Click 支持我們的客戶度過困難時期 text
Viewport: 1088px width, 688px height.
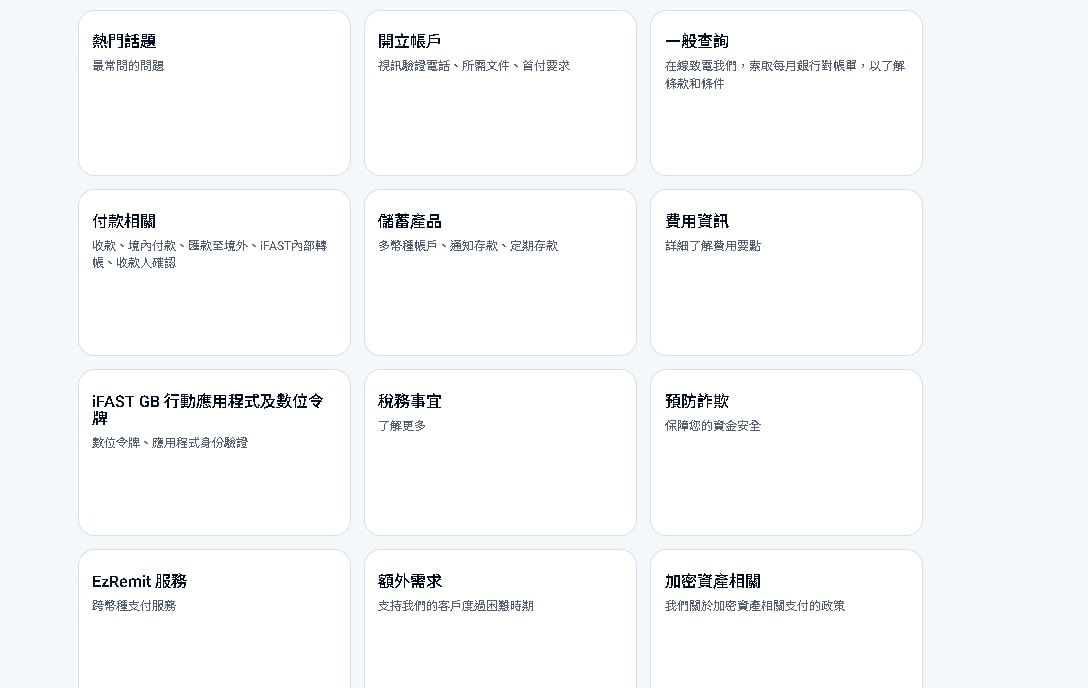click(x=456, y=606)
